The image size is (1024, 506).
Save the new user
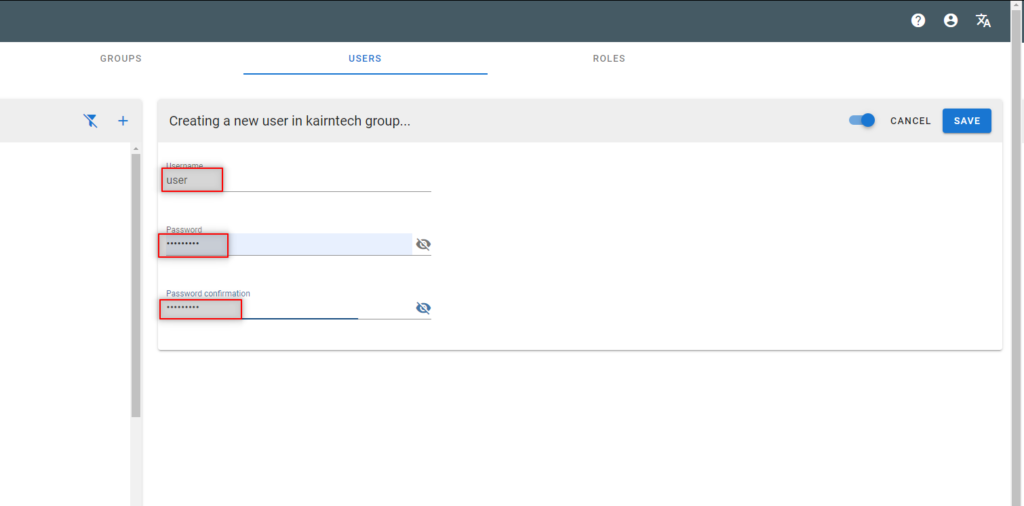967,121
